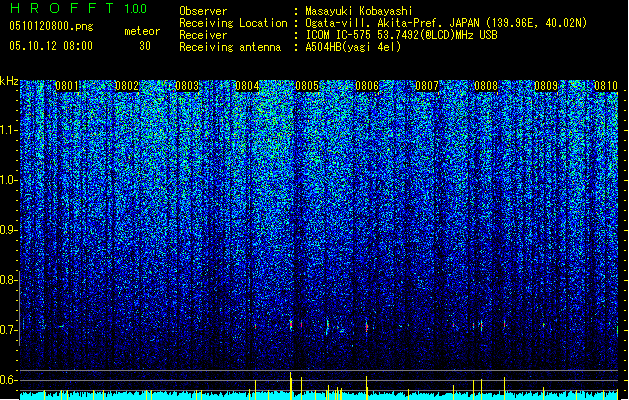Click the 0809 time marker
Image resolution: width=629 pixels, height=400 pixels.
546,86
